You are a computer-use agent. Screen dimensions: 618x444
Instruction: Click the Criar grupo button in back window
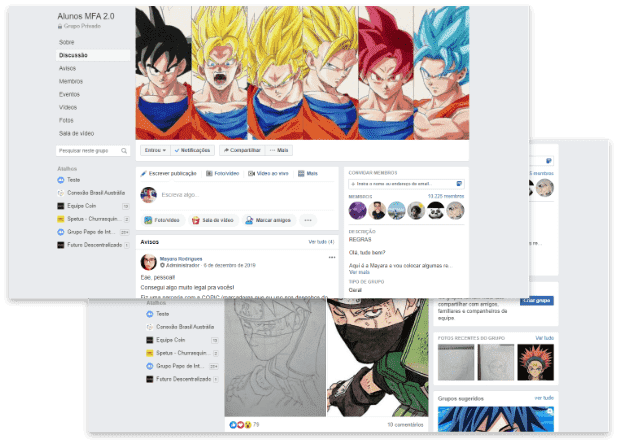point(537,301)
